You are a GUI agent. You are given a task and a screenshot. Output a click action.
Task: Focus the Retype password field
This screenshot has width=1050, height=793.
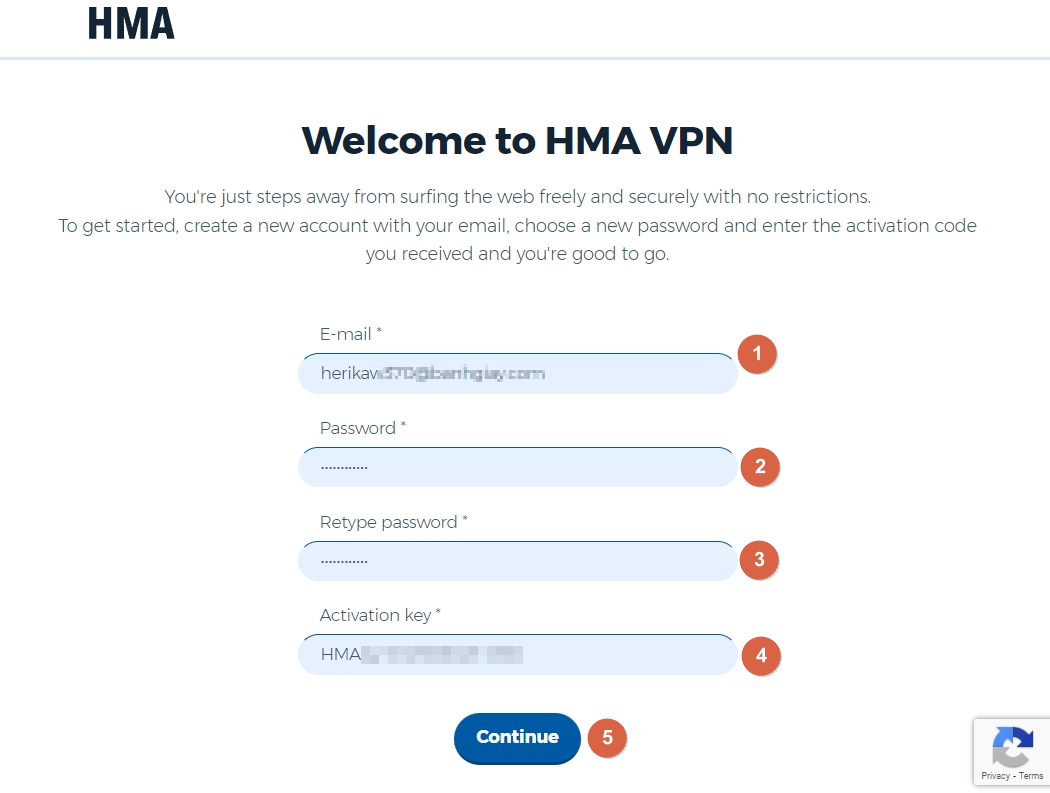coord(517,561)
